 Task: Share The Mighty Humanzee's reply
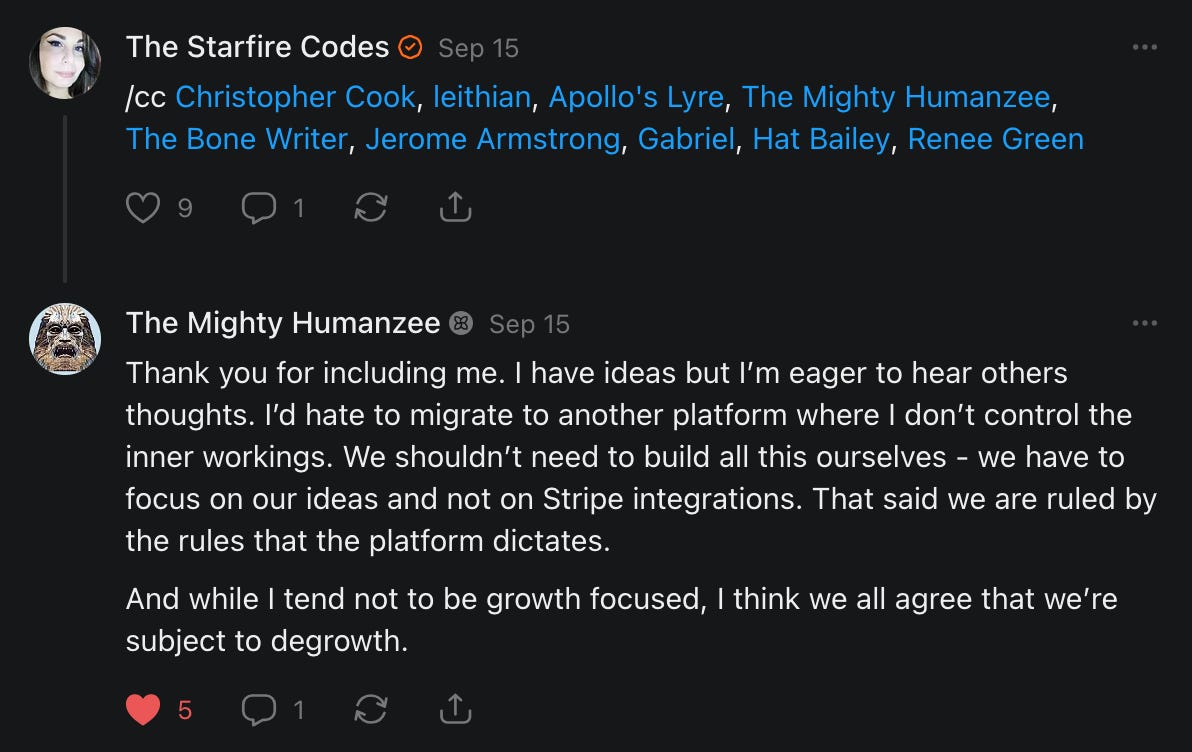(x=455, y=709)
